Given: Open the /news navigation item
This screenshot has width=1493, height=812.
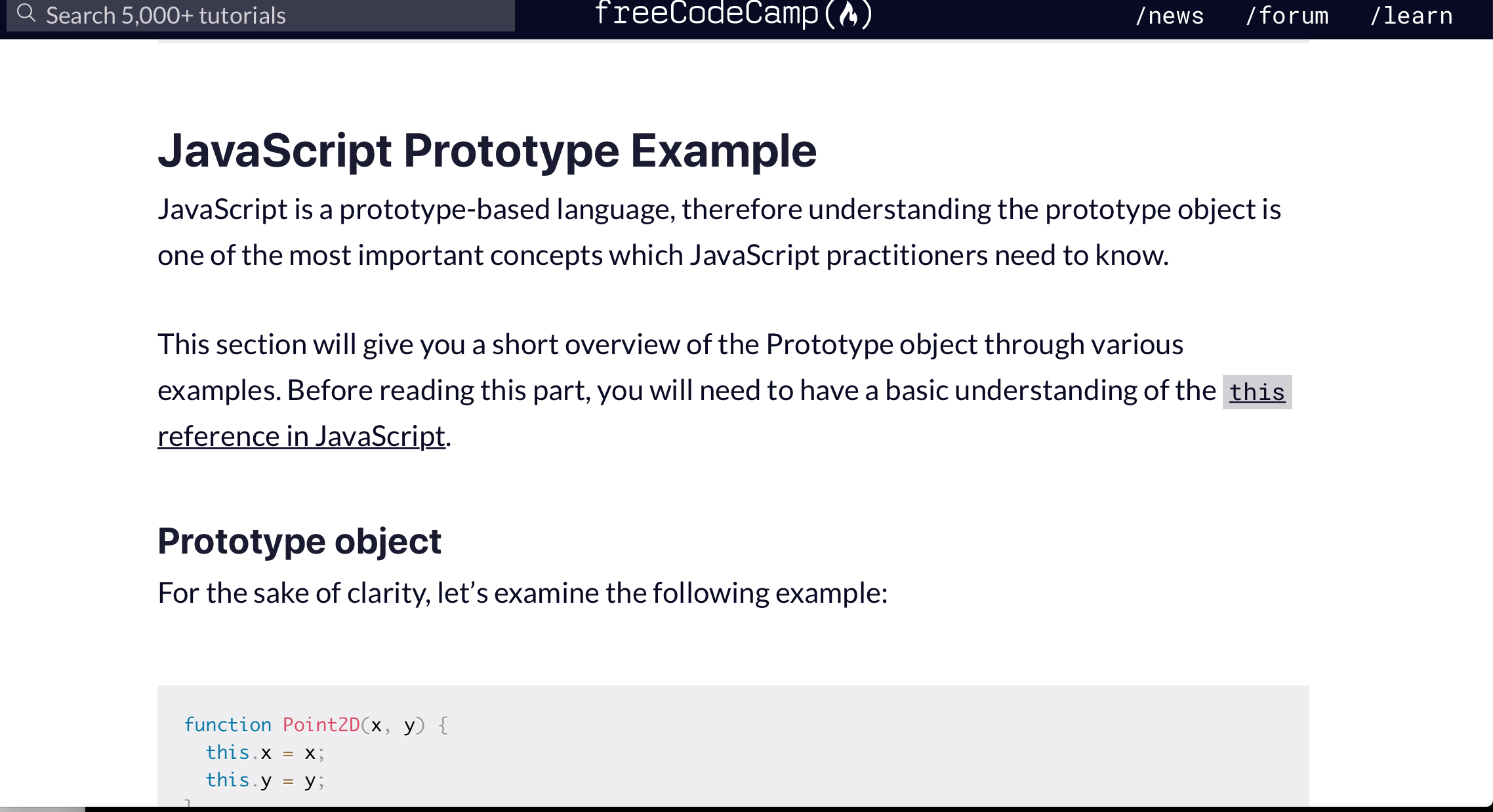Looking at the screenshot, I should tap(1170, 16).
